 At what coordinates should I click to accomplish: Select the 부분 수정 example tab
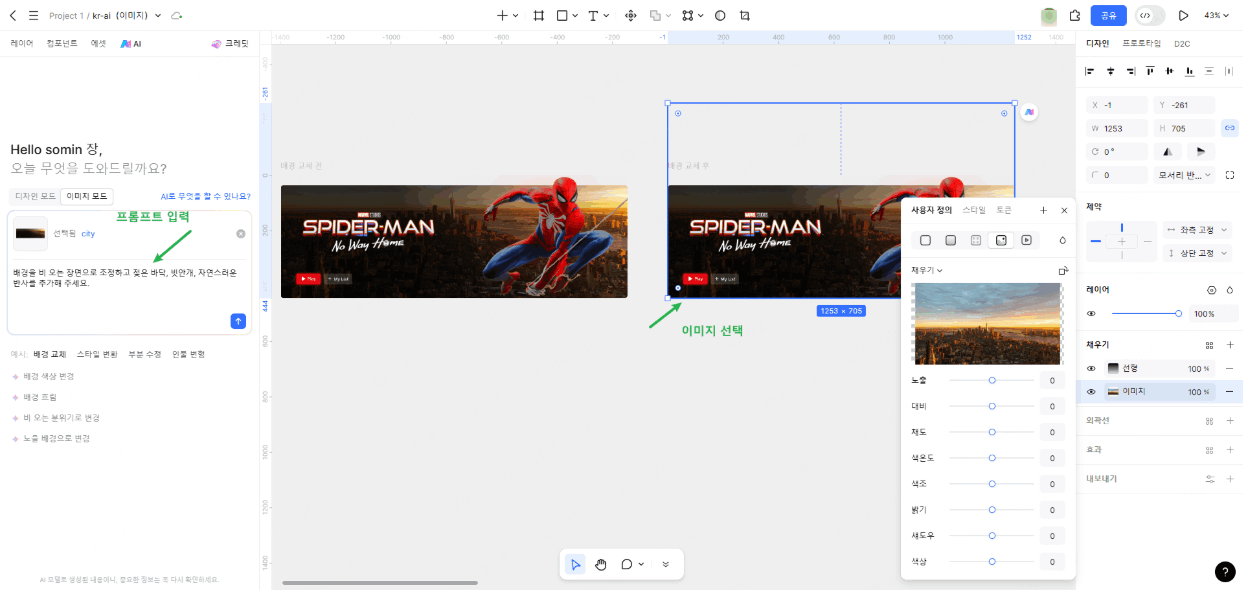[145, 354]
